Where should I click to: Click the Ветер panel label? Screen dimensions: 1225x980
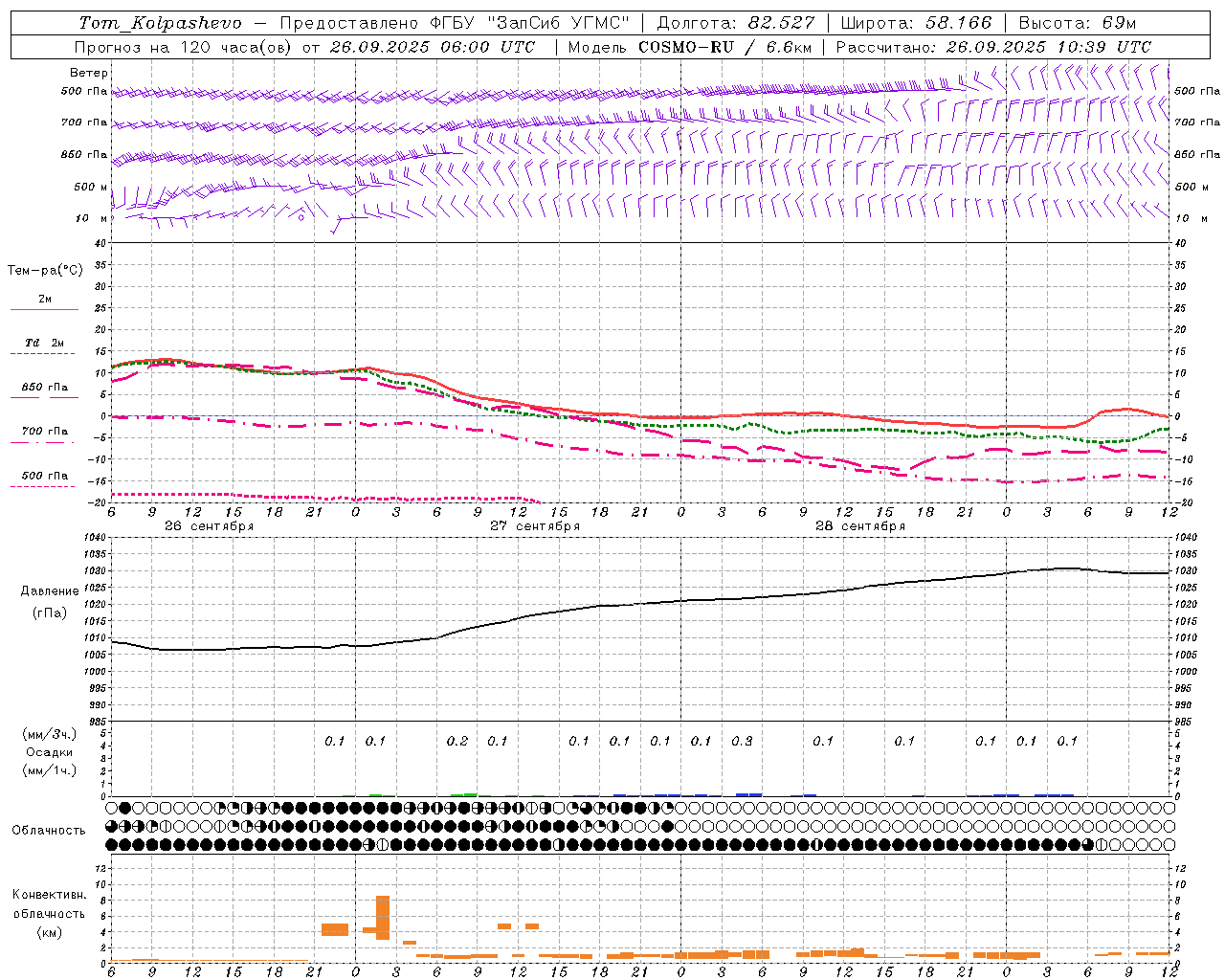[x=89, y=73]
